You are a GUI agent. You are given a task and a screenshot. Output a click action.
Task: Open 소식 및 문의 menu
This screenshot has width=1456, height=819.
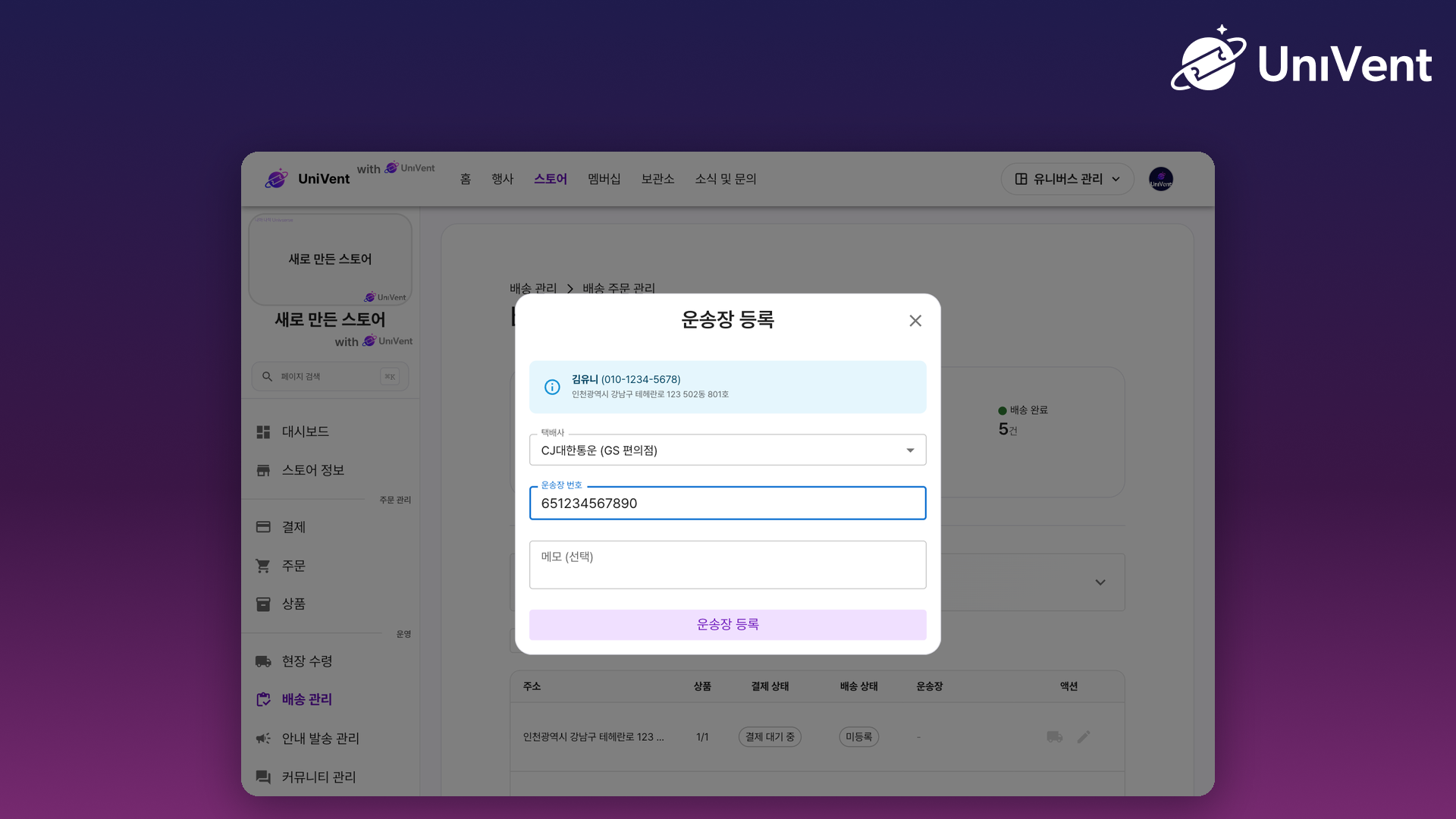coord(726,179)
